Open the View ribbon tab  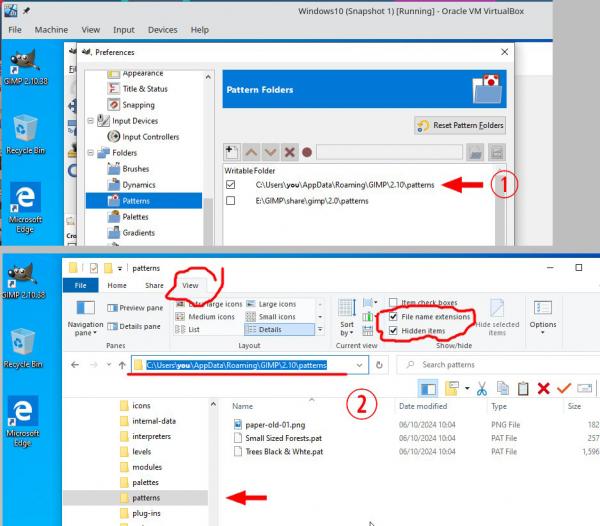click(x=190, y=285)
